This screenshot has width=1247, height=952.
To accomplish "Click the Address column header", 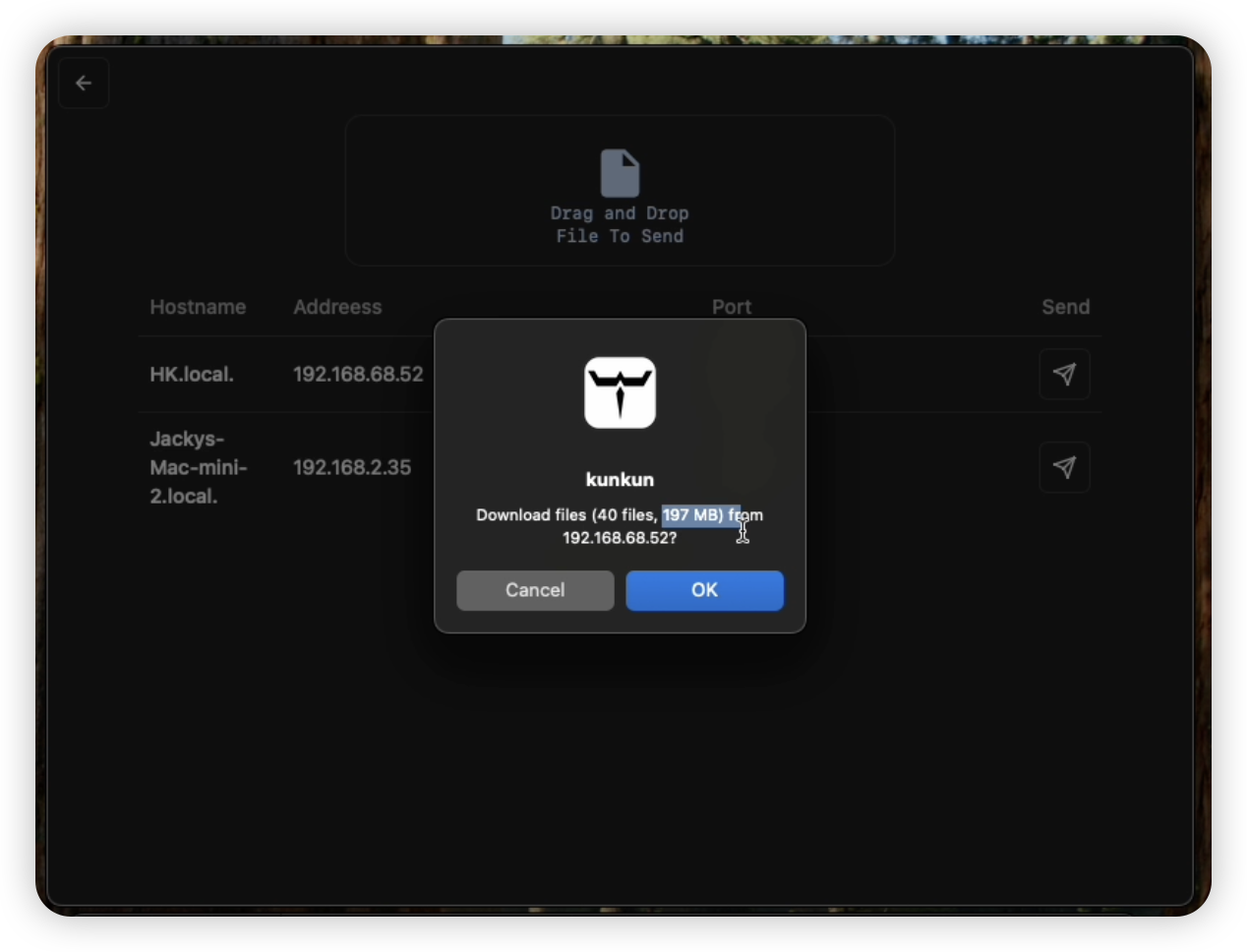I will click(x=337, y=307).
